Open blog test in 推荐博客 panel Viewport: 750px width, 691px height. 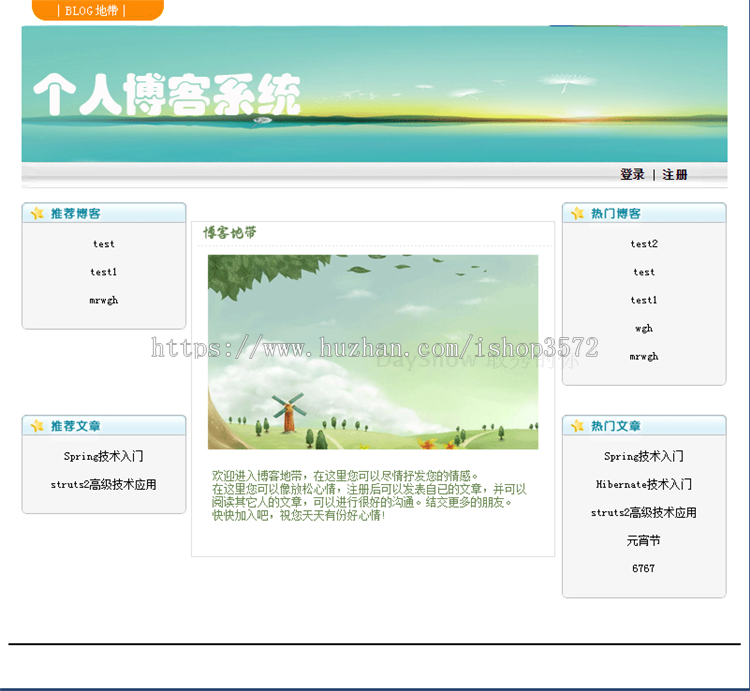(x=104, y=244)
